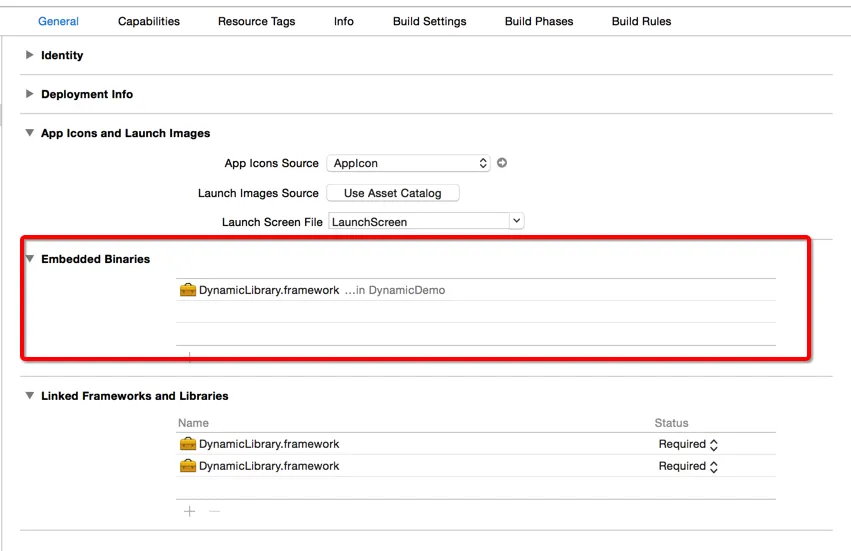Expand the Deployment Info section
The image size is (851, 551).
pyautogui.click(x=29, y=94)
